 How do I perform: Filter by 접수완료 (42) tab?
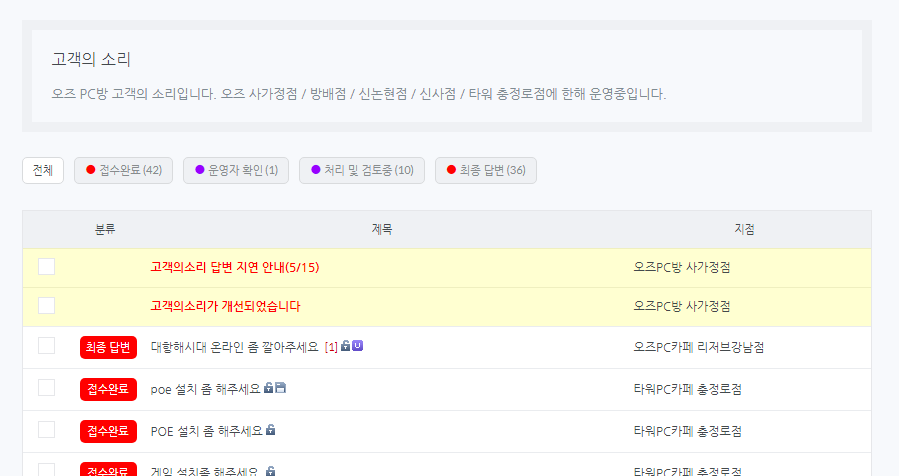(x=123, y=170)
